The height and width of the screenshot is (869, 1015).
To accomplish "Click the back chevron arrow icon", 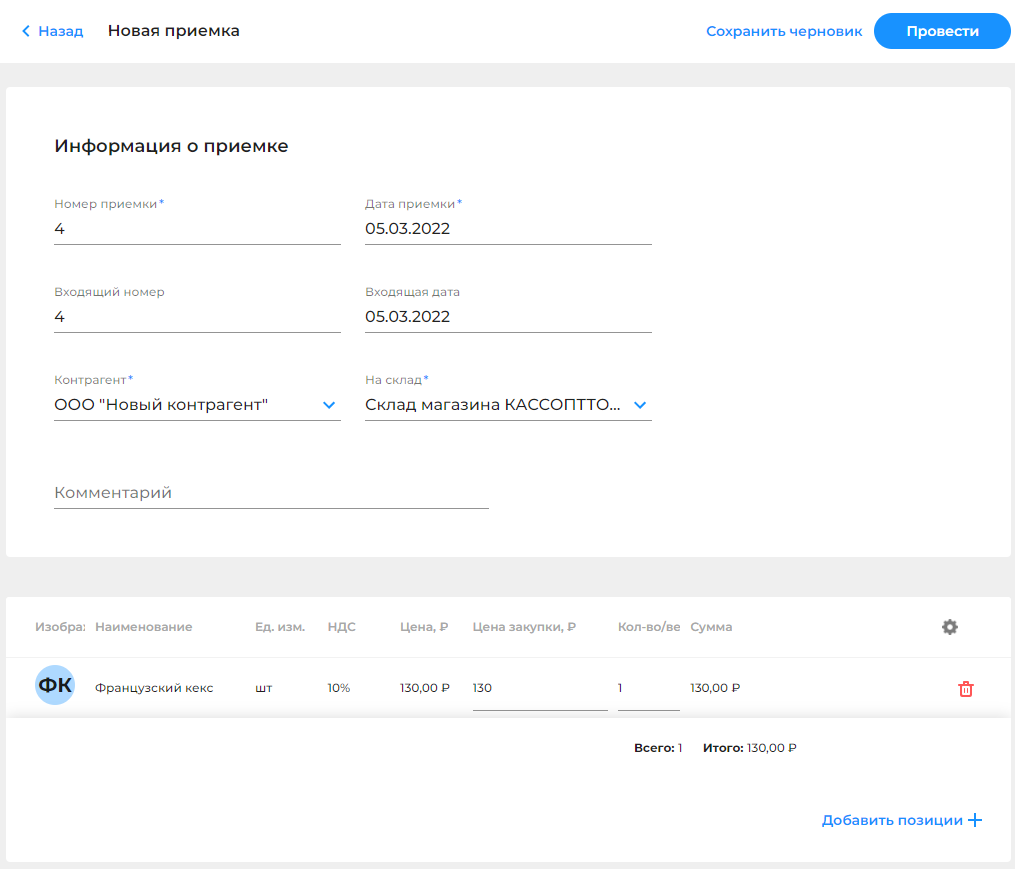I will (x=26, y=31).
